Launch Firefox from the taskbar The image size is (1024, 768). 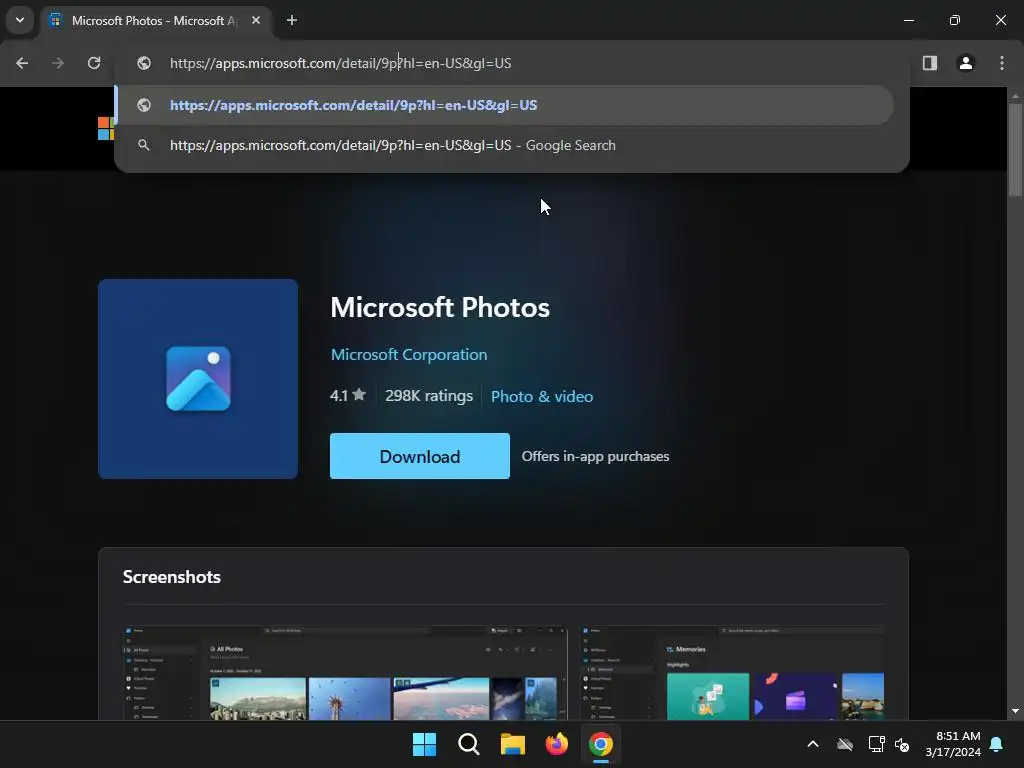556,744
